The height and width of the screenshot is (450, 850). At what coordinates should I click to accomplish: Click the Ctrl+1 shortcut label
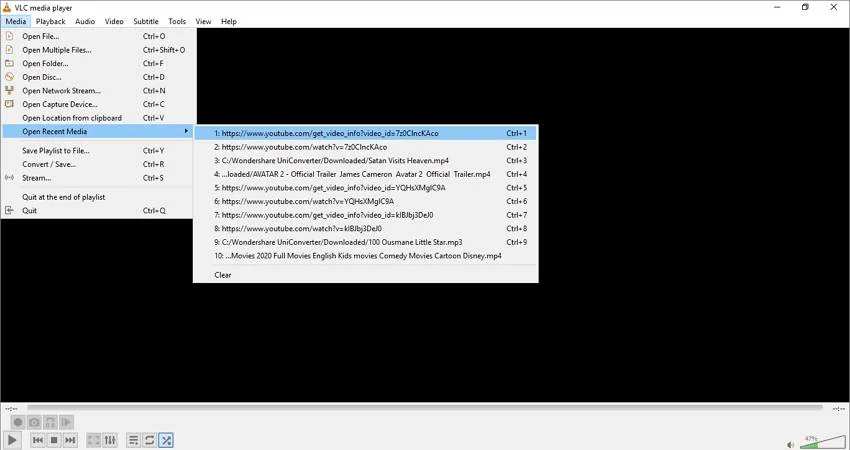[x=517, y=133]
